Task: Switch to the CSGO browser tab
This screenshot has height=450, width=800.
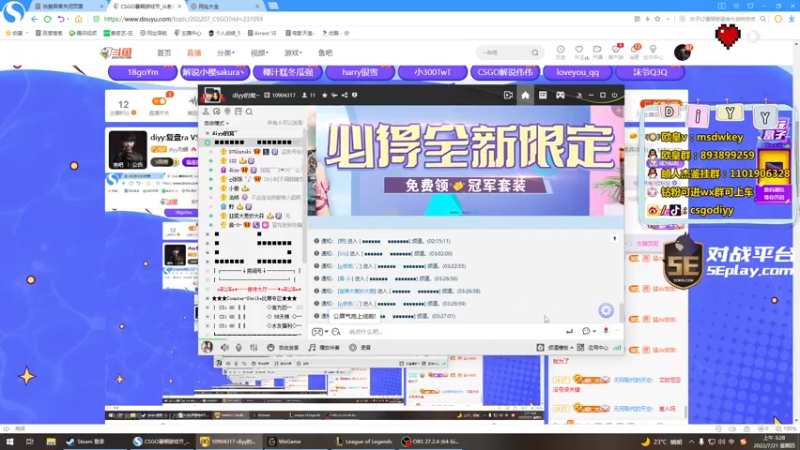Action: 147,6
